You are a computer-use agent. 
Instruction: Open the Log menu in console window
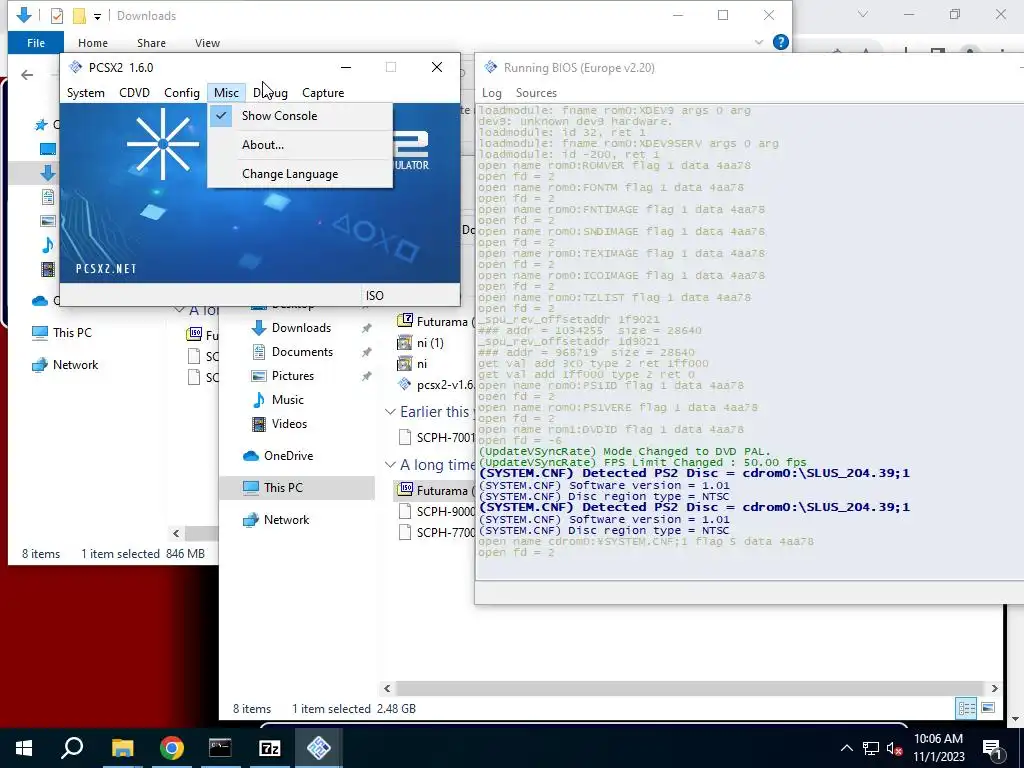492,93
